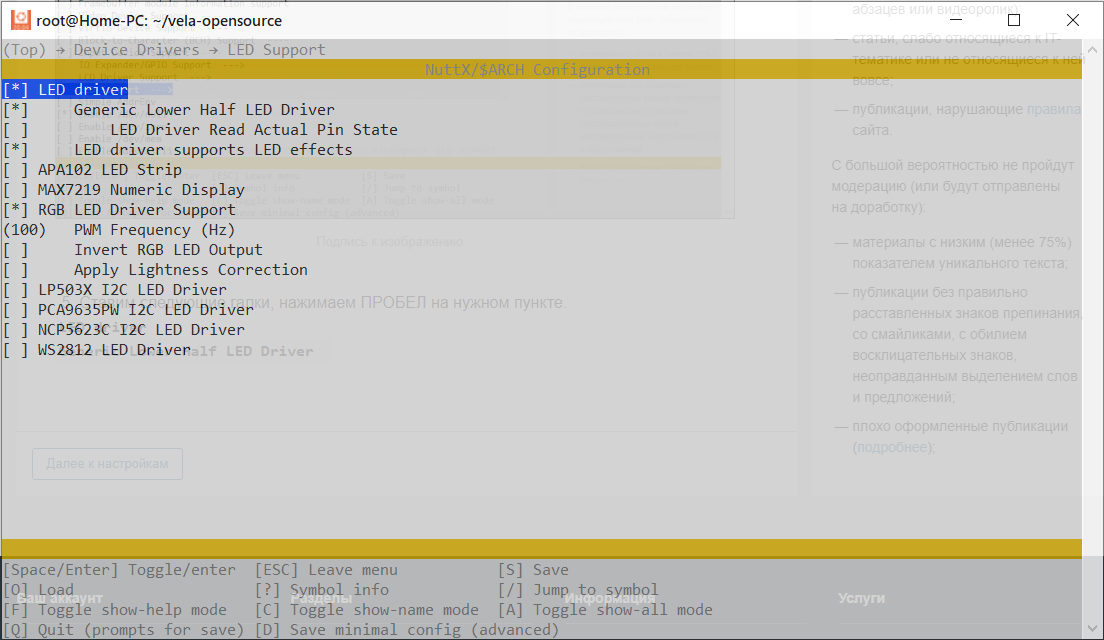Enable NCP5623C I2C LED Driver
The image size is (1104, 640).
[15, 330]
